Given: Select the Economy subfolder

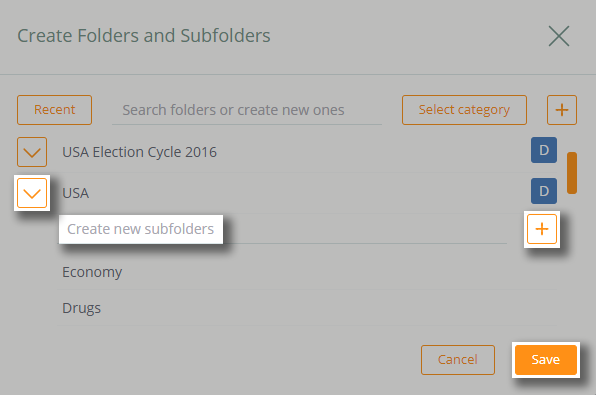Looking at the screenshot, I should coord(92,272).
